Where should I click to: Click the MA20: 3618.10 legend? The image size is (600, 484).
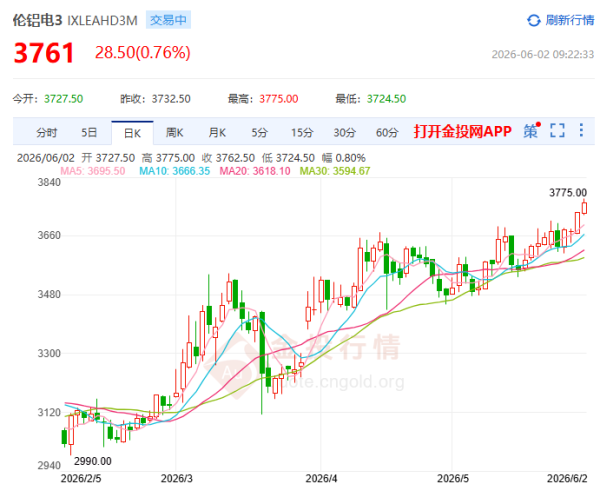click(255, 171)
